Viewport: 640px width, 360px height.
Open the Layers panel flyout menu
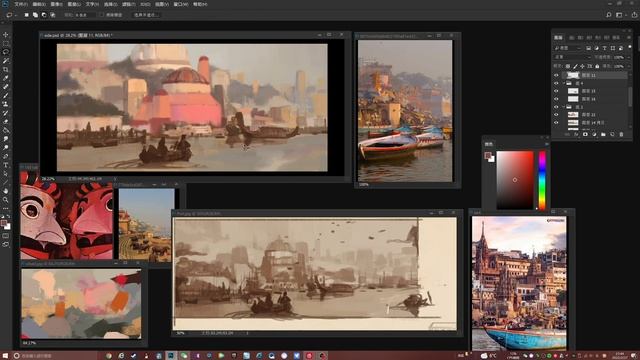tap(629, 38)
